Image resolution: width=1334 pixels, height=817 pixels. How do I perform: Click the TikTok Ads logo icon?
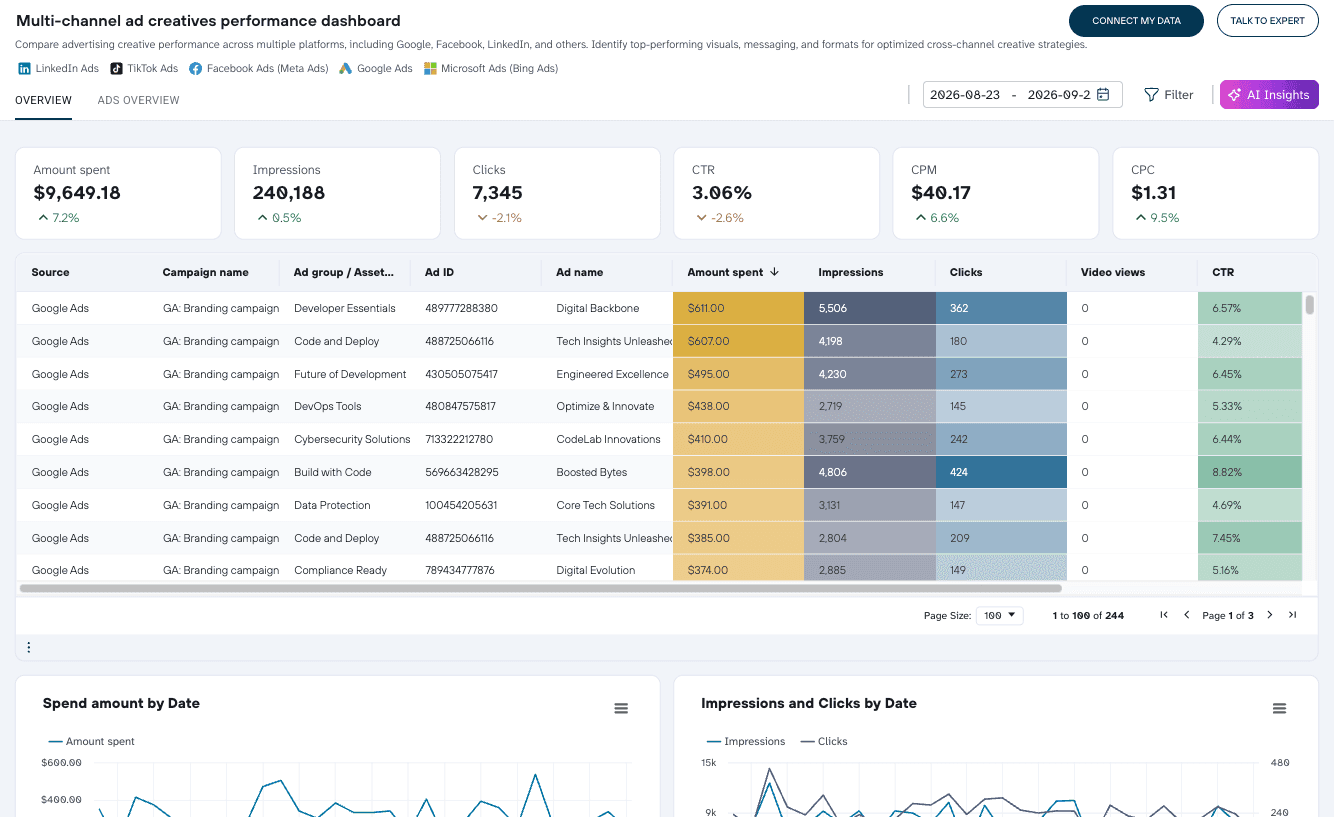point(116,69)
